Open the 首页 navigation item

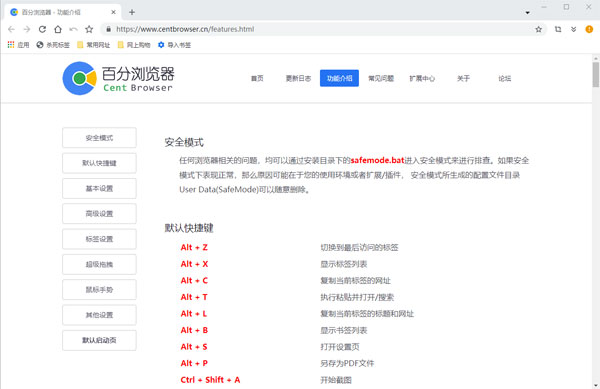tap(257, 78)
